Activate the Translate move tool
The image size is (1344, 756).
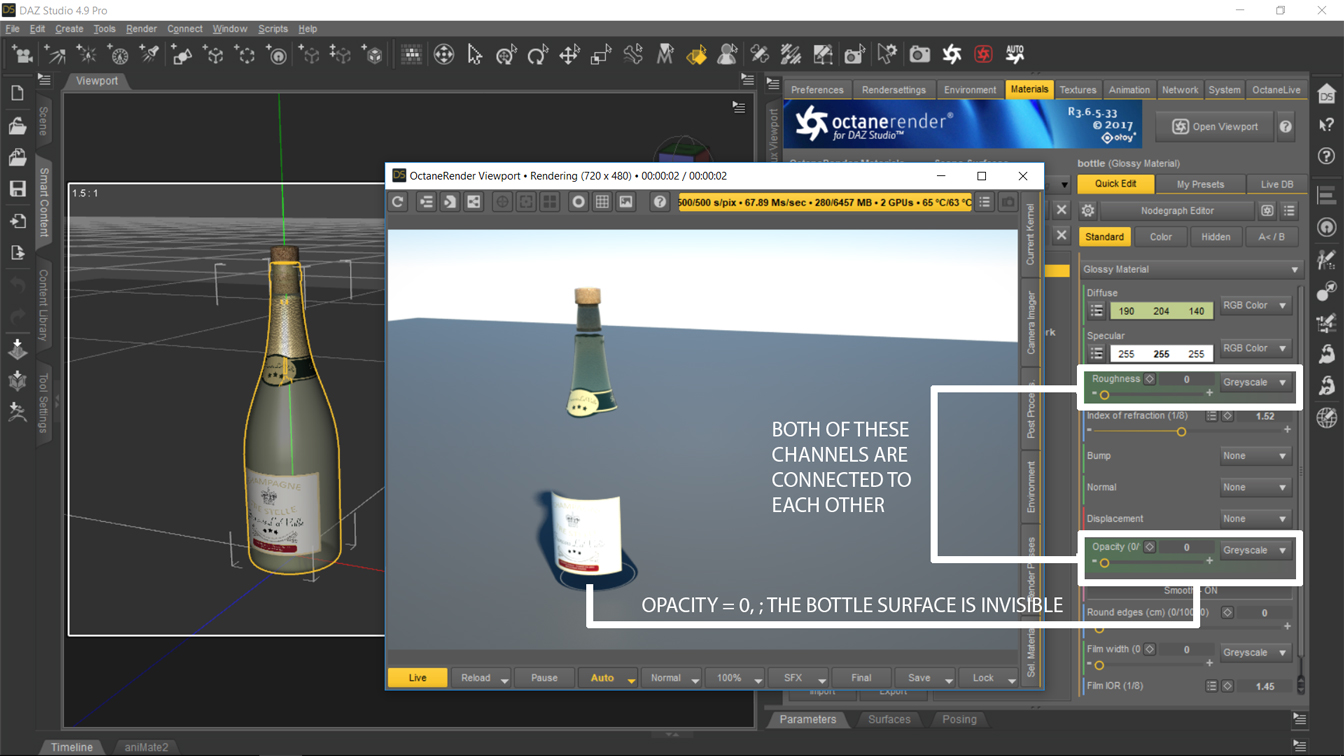(x=570, y=54)
